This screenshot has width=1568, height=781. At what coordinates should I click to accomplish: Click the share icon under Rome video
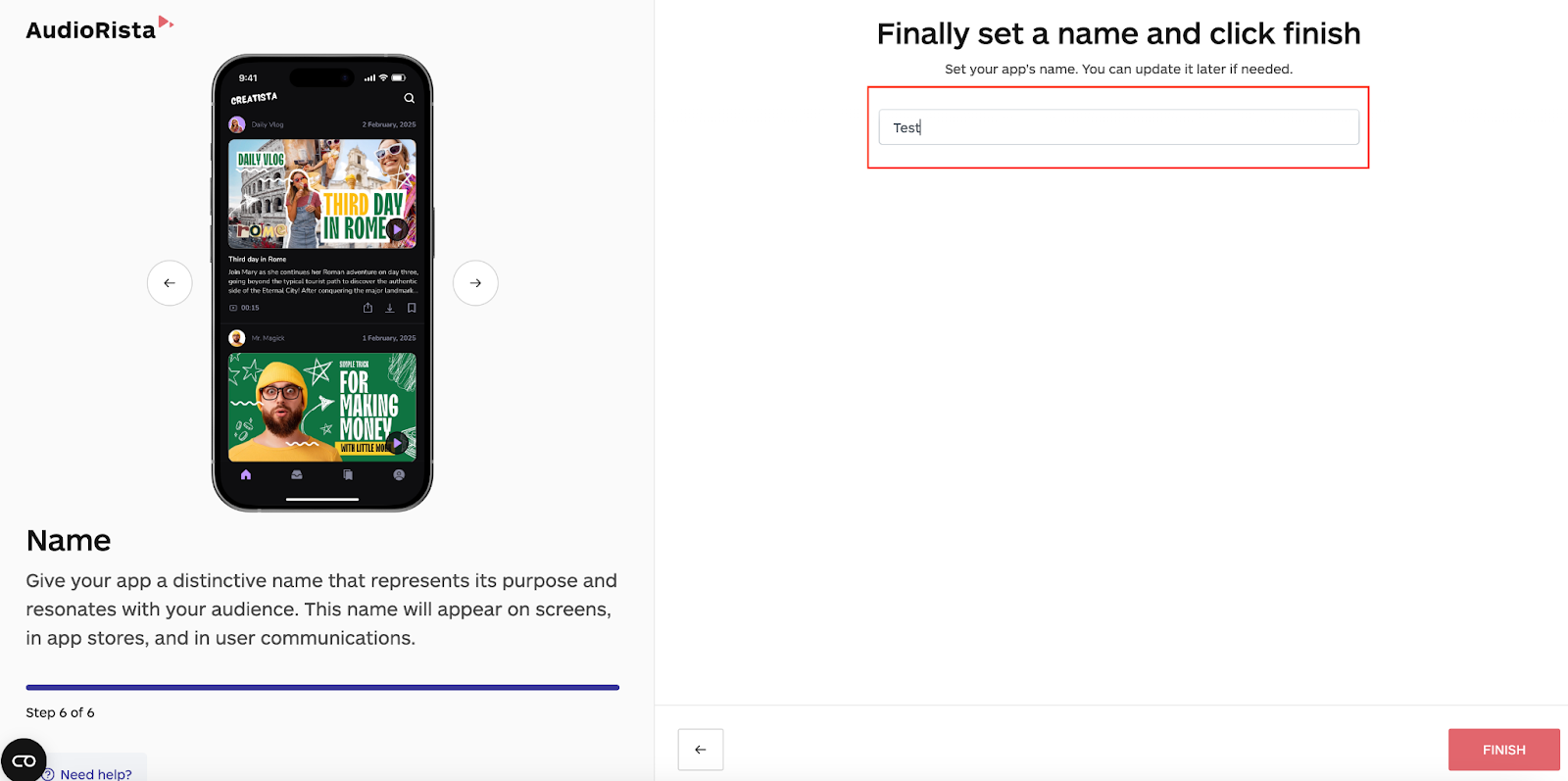367,308
